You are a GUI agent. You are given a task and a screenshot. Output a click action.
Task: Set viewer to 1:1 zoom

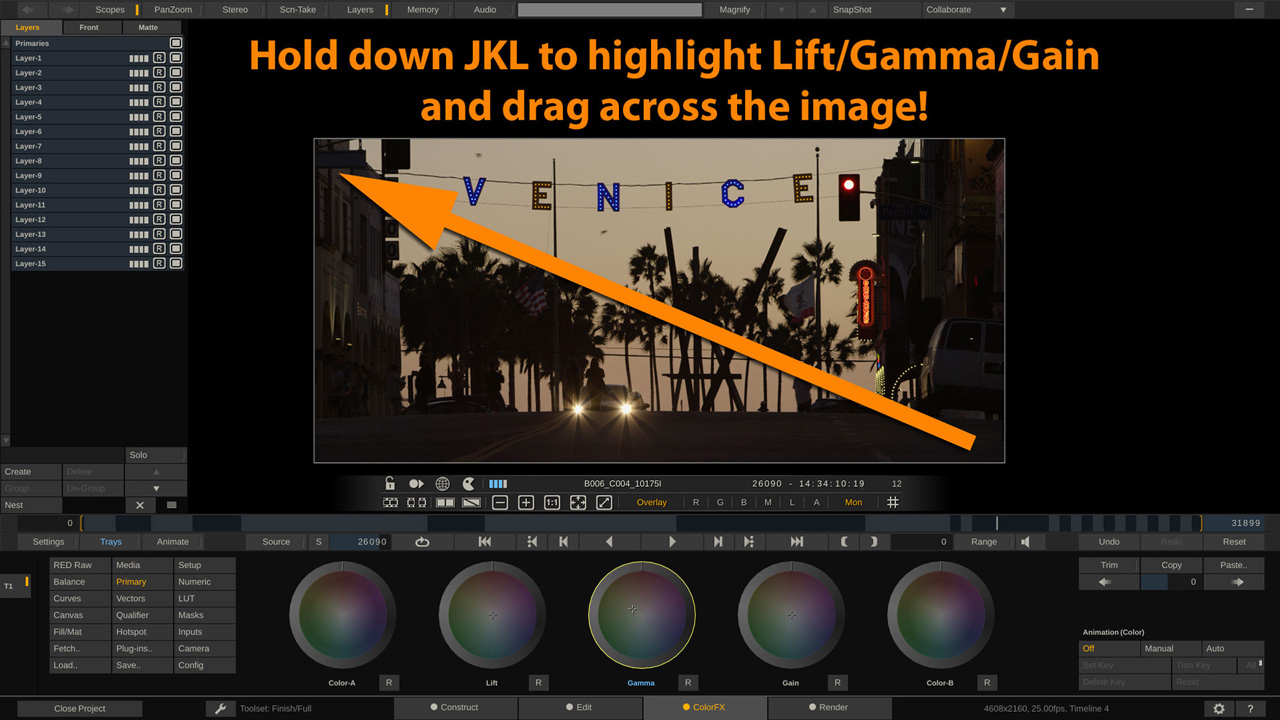click(552, 502)
